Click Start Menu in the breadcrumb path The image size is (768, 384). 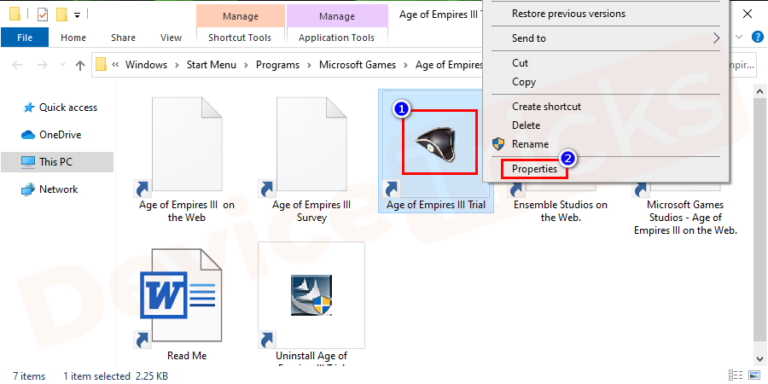[211, 65]
